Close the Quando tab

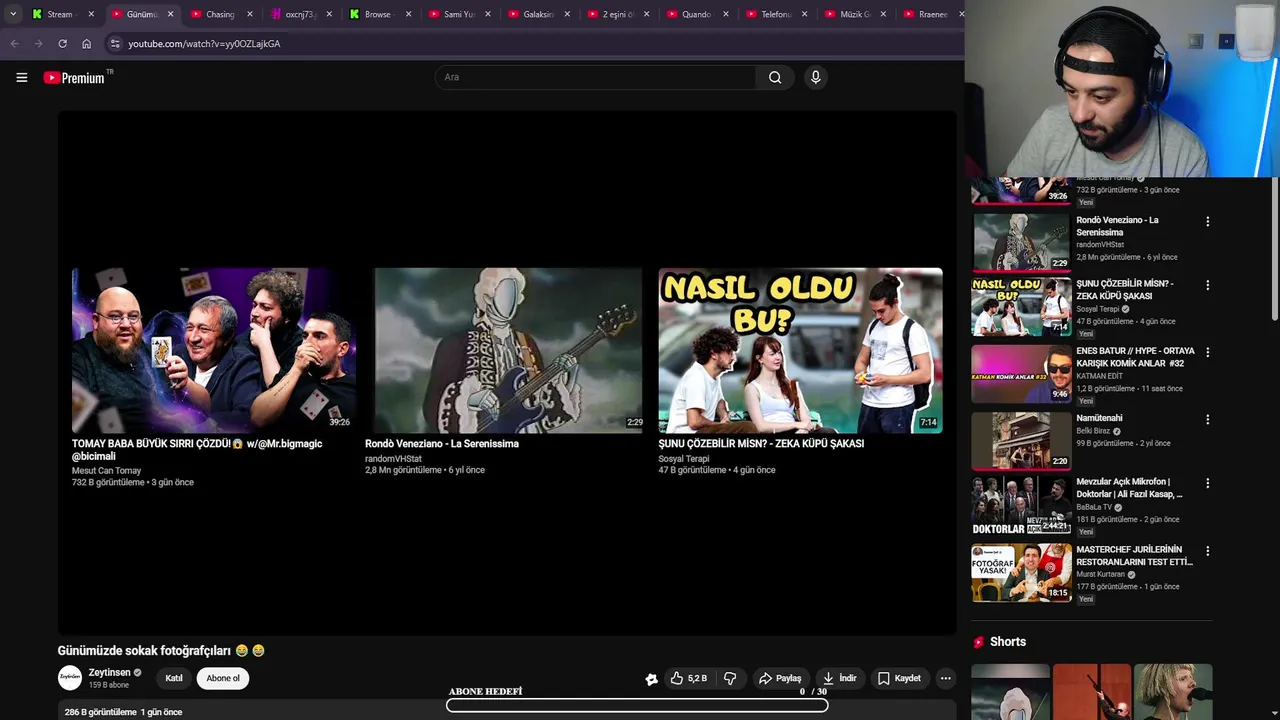point(726,14)
